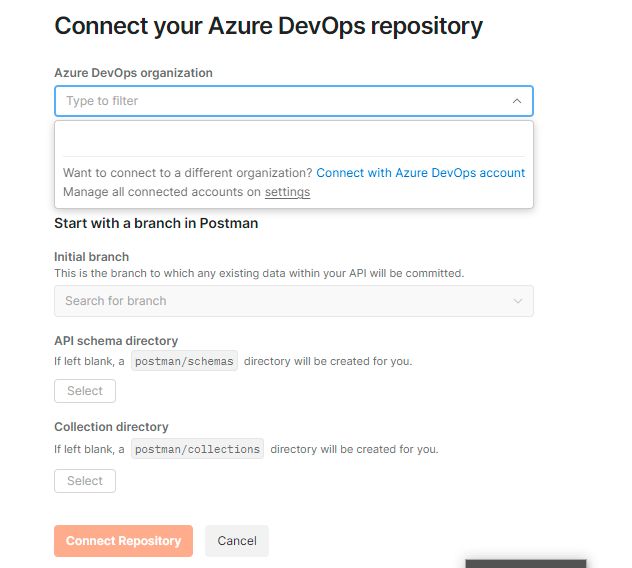The height and width of the screenshot is (568, 632).
Task: Click the API schema directory heading
Action: pos(116,341)
